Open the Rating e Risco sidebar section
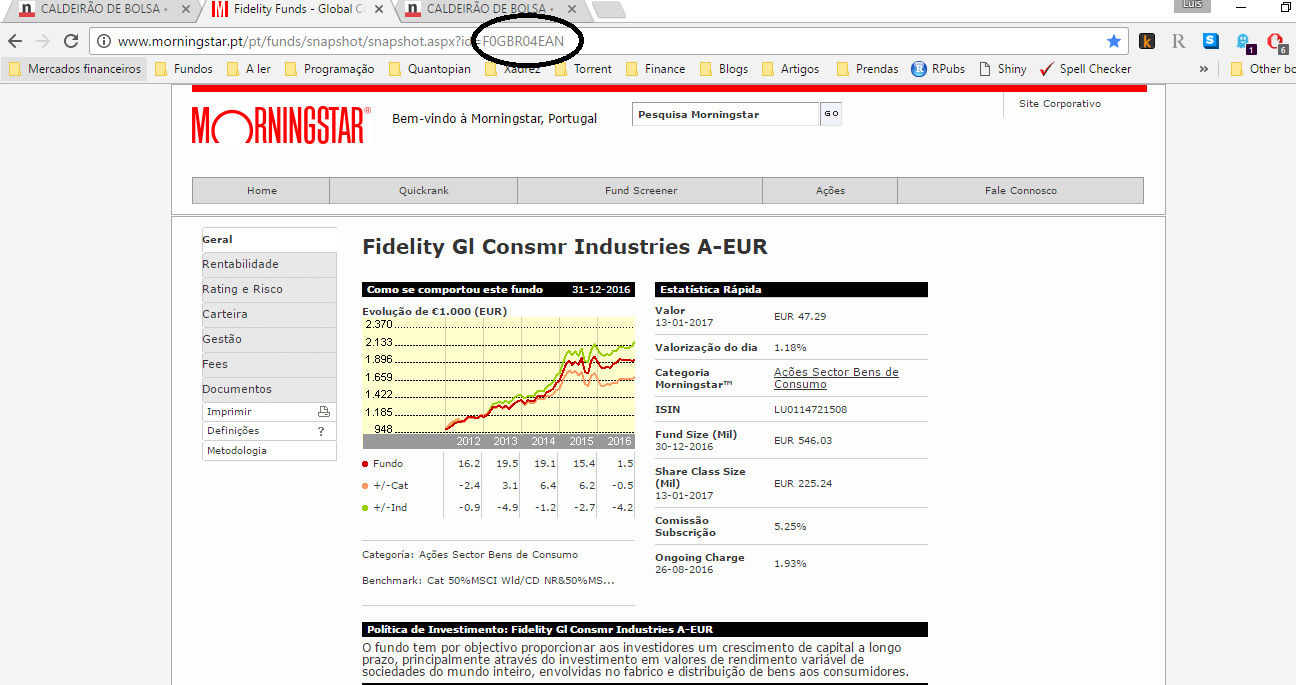The height and width of the screenshot is (685, 1296). [269, 289]
